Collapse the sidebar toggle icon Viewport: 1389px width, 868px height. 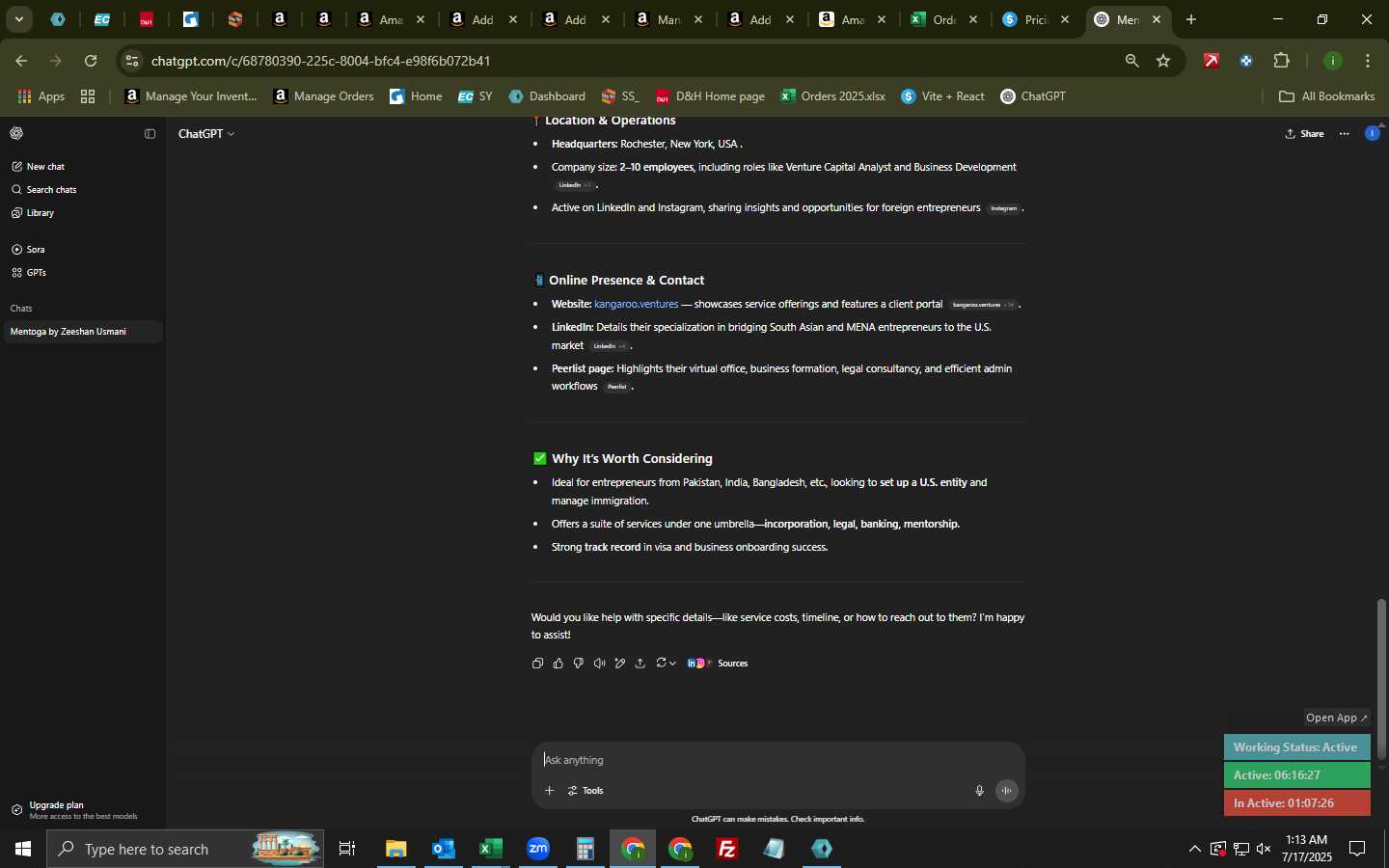click(150, 134)
